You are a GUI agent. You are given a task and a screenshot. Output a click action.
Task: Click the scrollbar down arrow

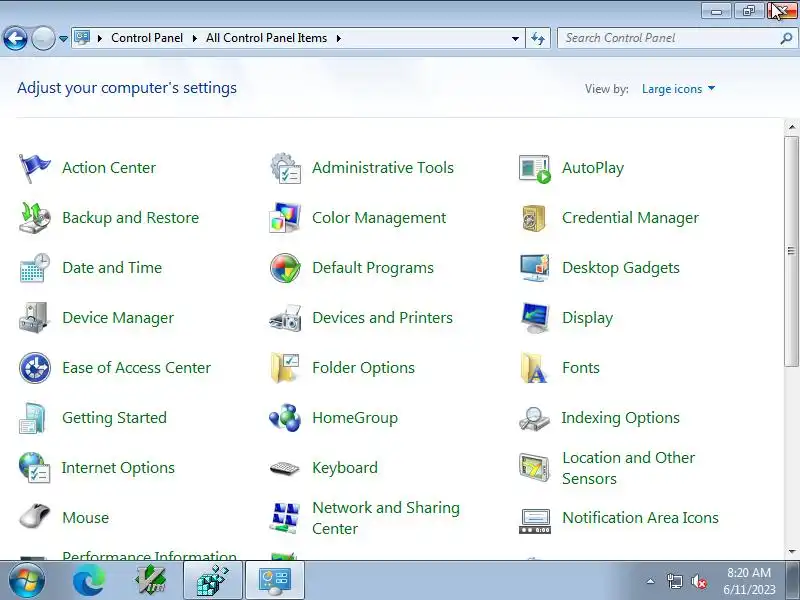(792, 551)
